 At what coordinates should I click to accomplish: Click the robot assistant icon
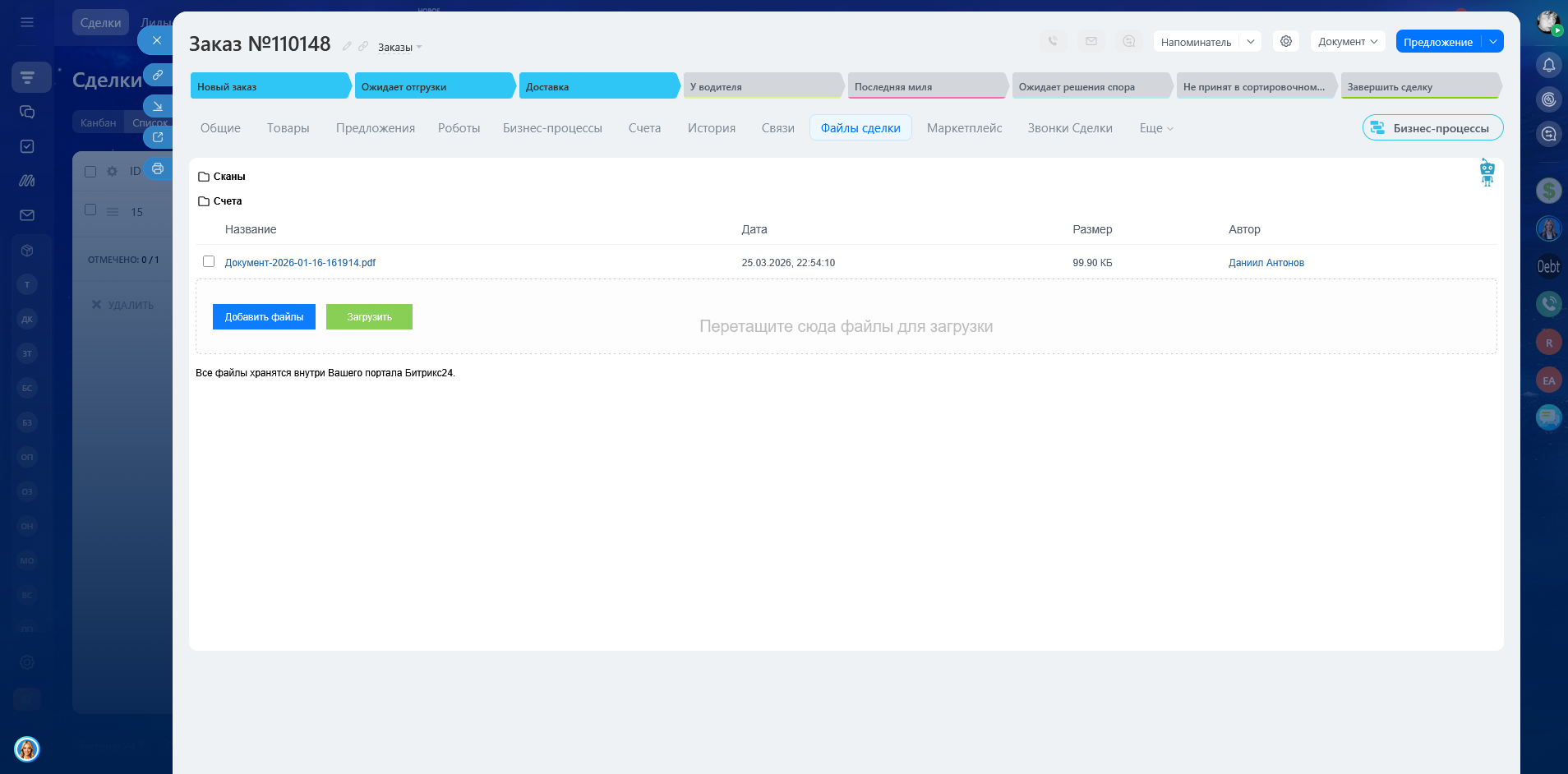1487,172
